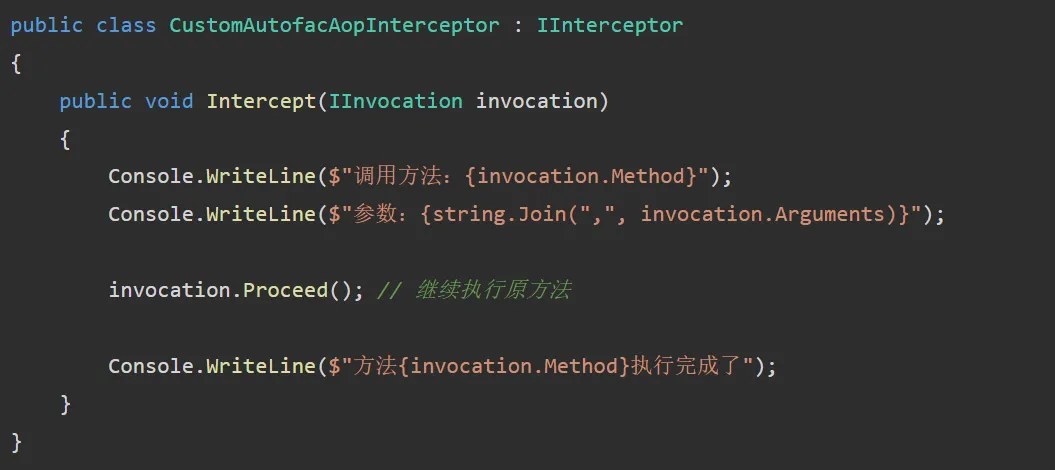The width and height of the screenshot is (1055, 470).
Task: Click the invocation parameter in the method signature
Action: [537, 102]
